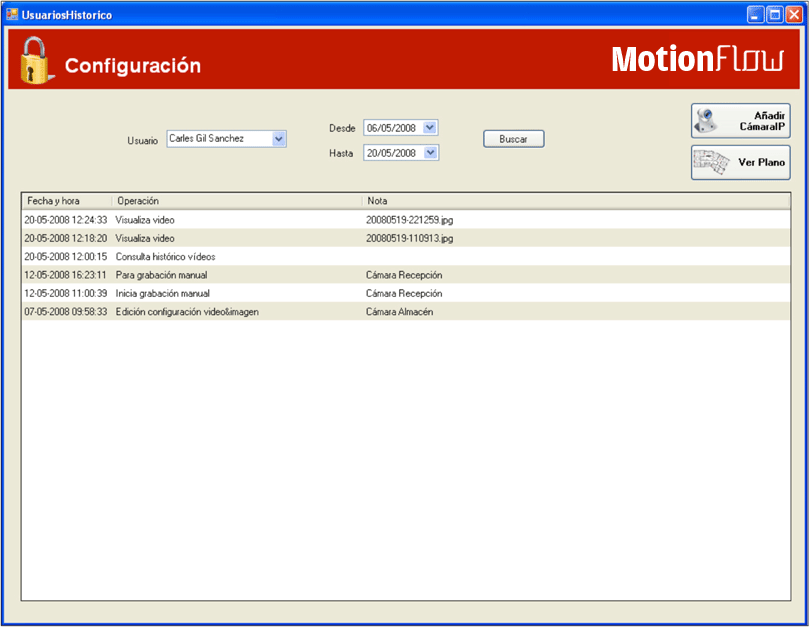The image size is (809, 627).
Task: Click the MotionFlow logo
Action: [698, 60]
